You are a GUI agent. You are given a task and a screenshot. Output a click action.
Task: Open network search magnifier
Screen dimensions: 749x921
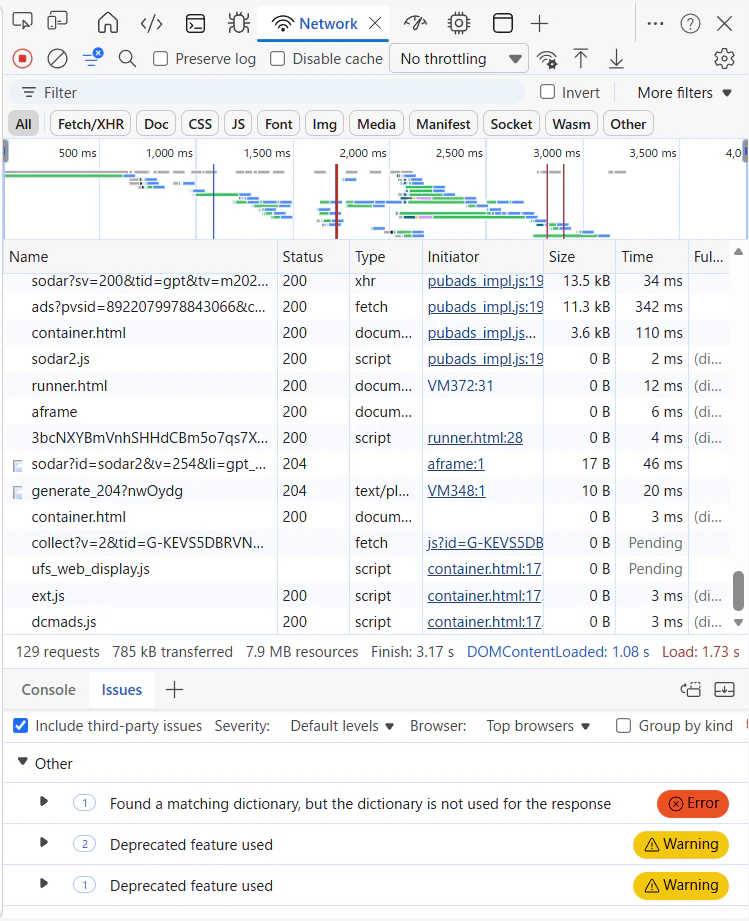tap(127, 59)
